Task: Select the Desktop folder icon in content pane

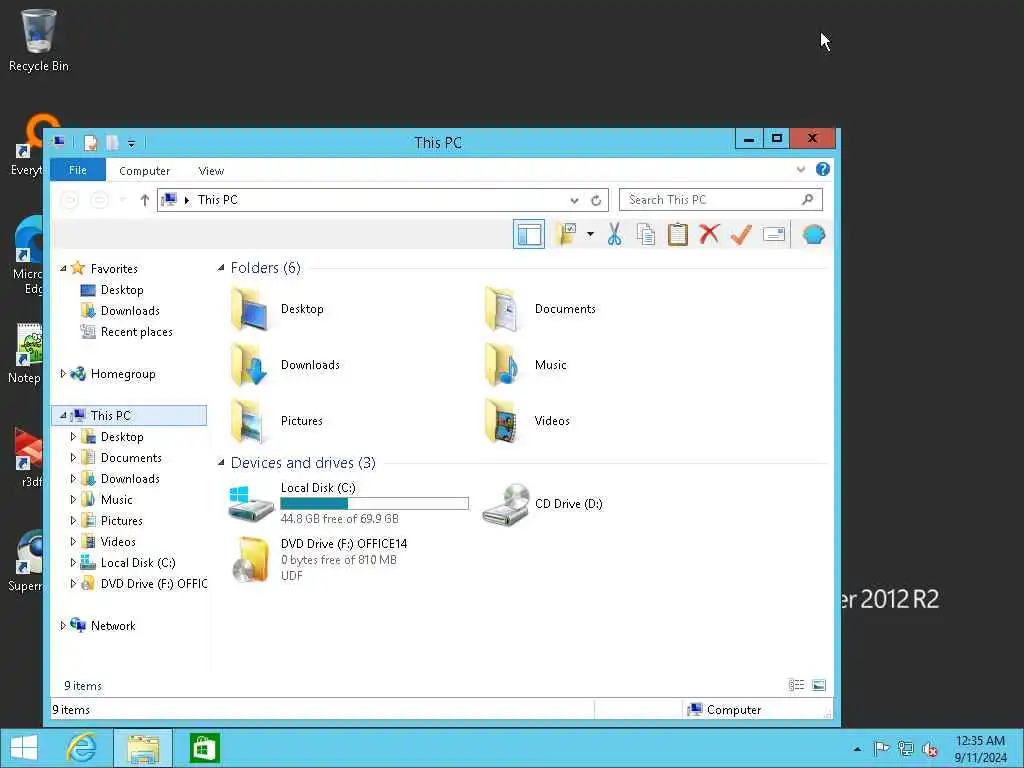Action: [x=249, y=309]
